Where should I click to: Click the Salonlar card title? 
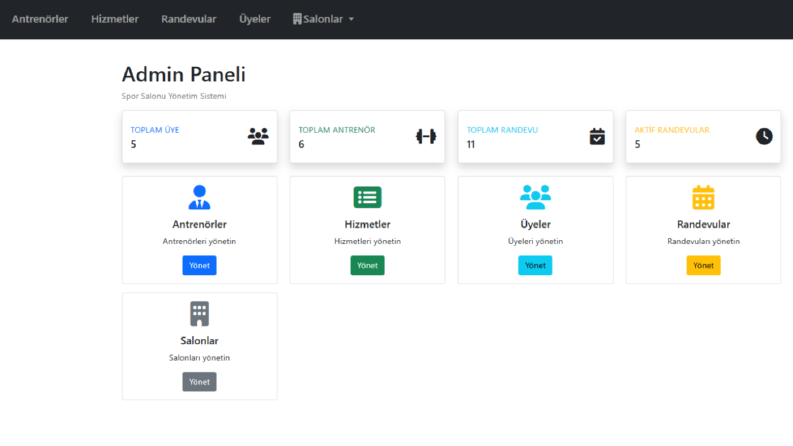(x=199, y=341)
